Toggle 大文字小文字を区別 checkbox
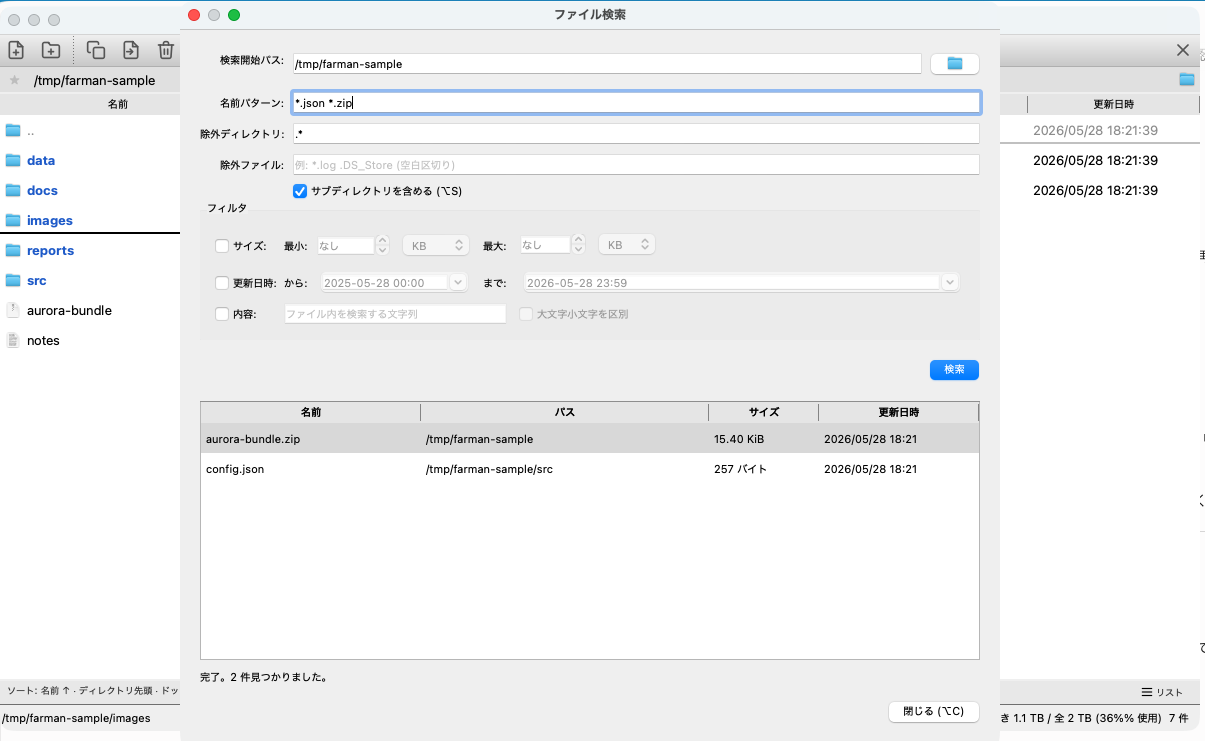This screenshot has height=741, width=1205. coord(526,314)
